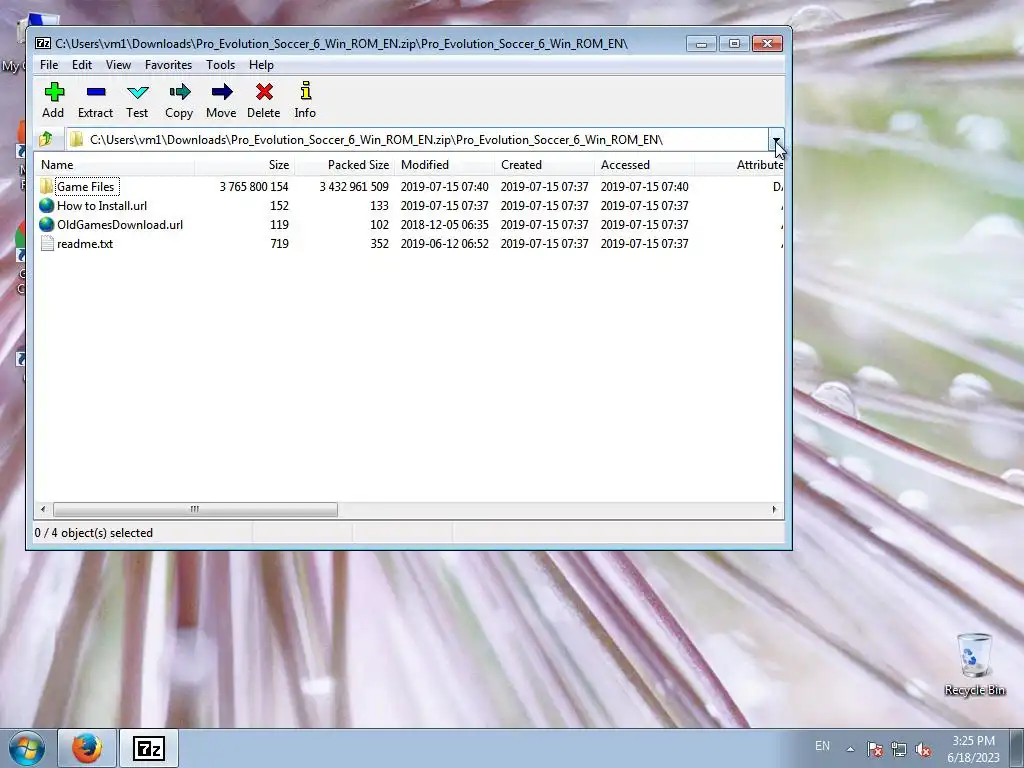Click packed size '3 432 961 509'
The width and height of the screenshot is (1024, 768).
click(354, 187)
